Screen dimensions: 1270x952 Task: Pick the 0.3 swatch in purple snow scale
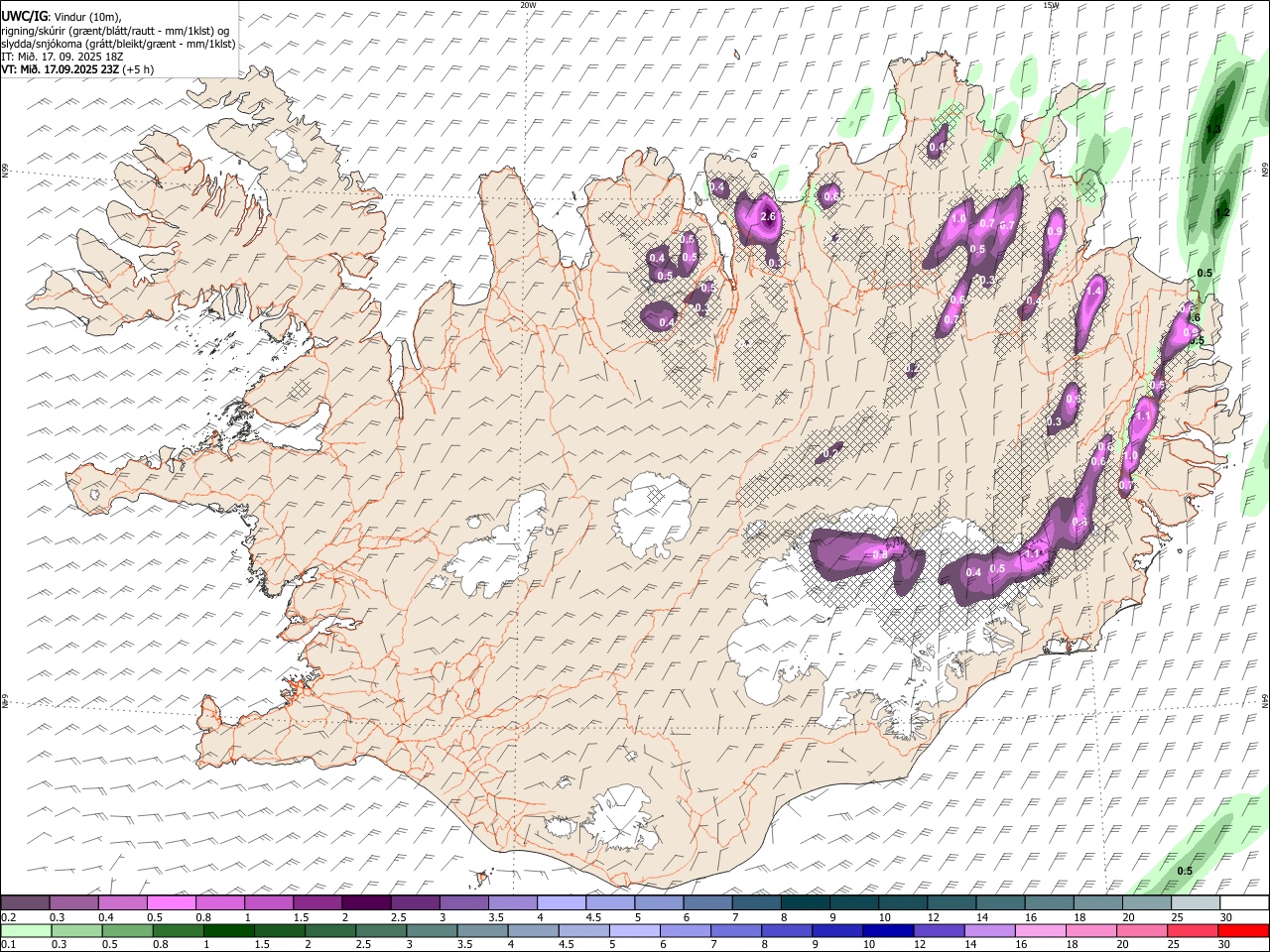(74, 902)
